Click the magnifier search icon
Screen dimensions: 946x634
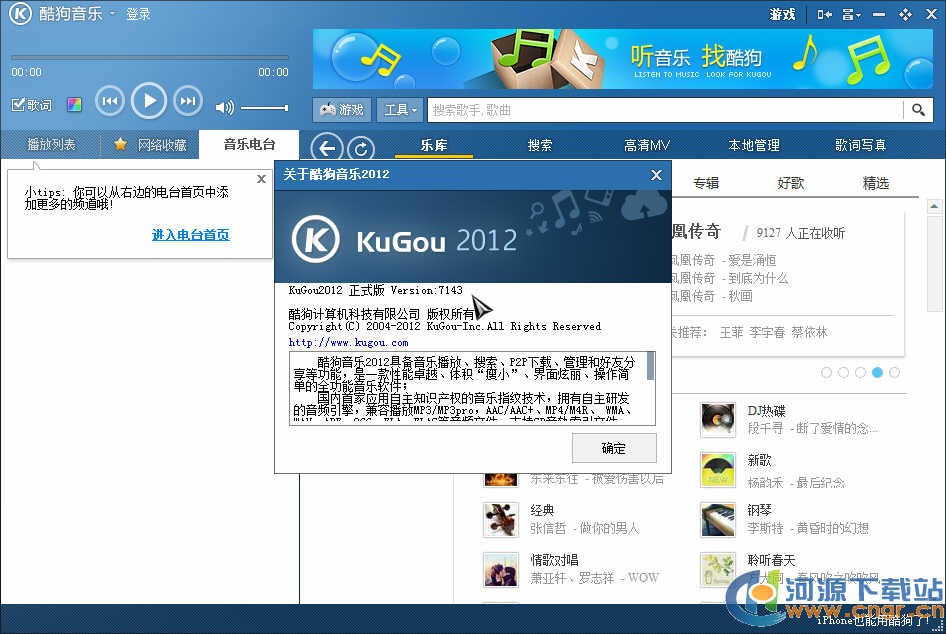[918, 110]
